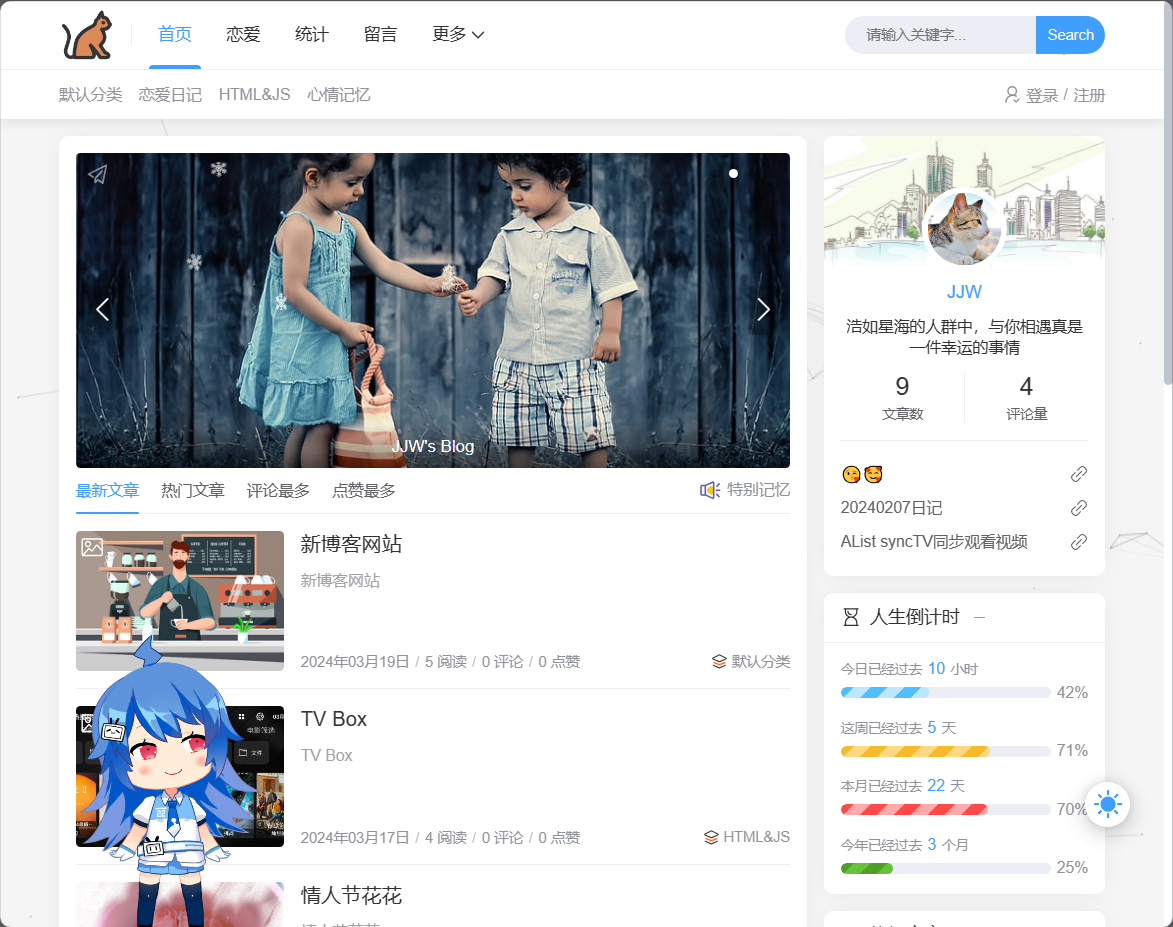Open the 首页 nav item
The width and height of the screenshot is (1173, 927).
click(175, 34)
